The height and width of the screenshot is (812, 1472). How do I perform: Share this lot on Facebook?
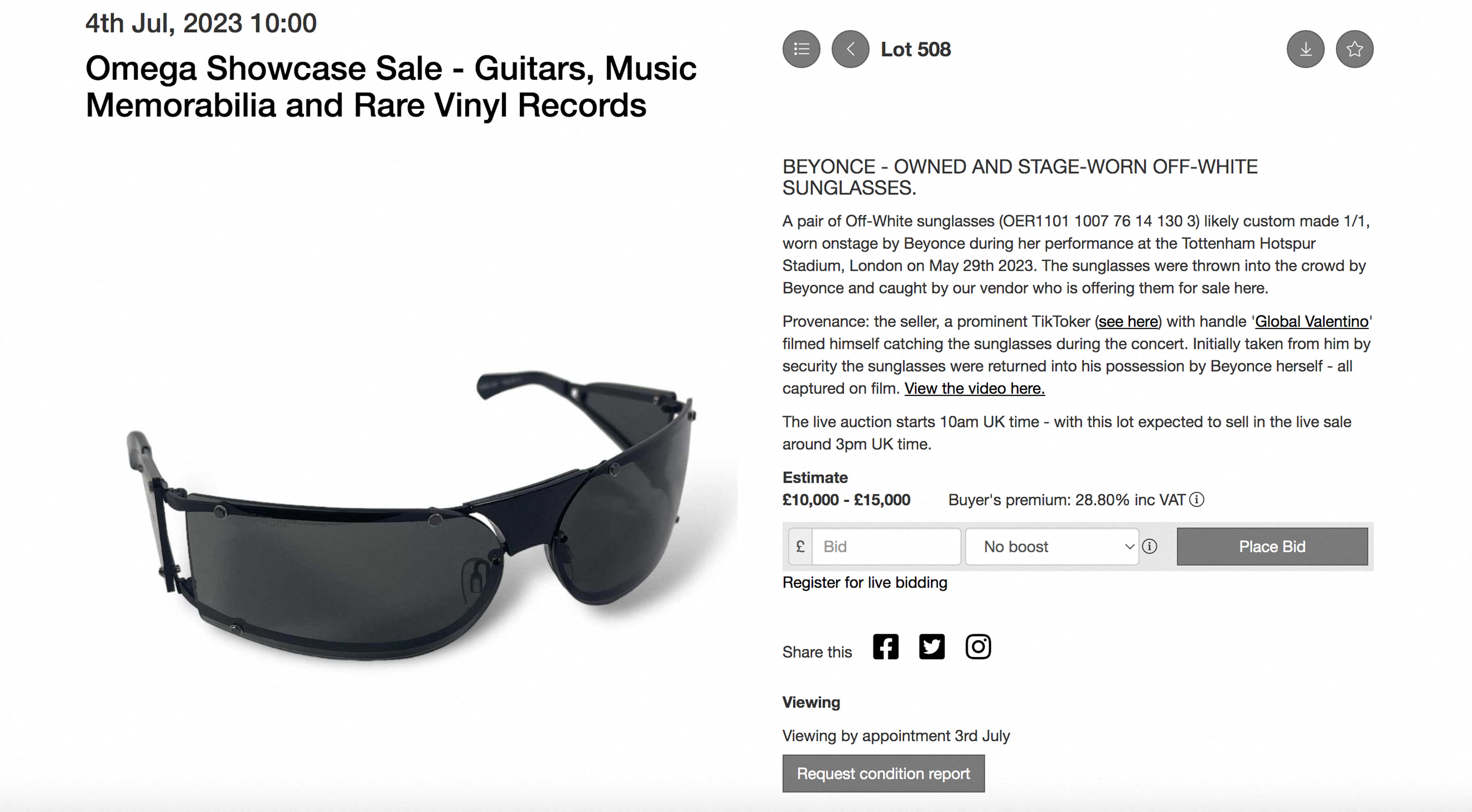point(886,647)
